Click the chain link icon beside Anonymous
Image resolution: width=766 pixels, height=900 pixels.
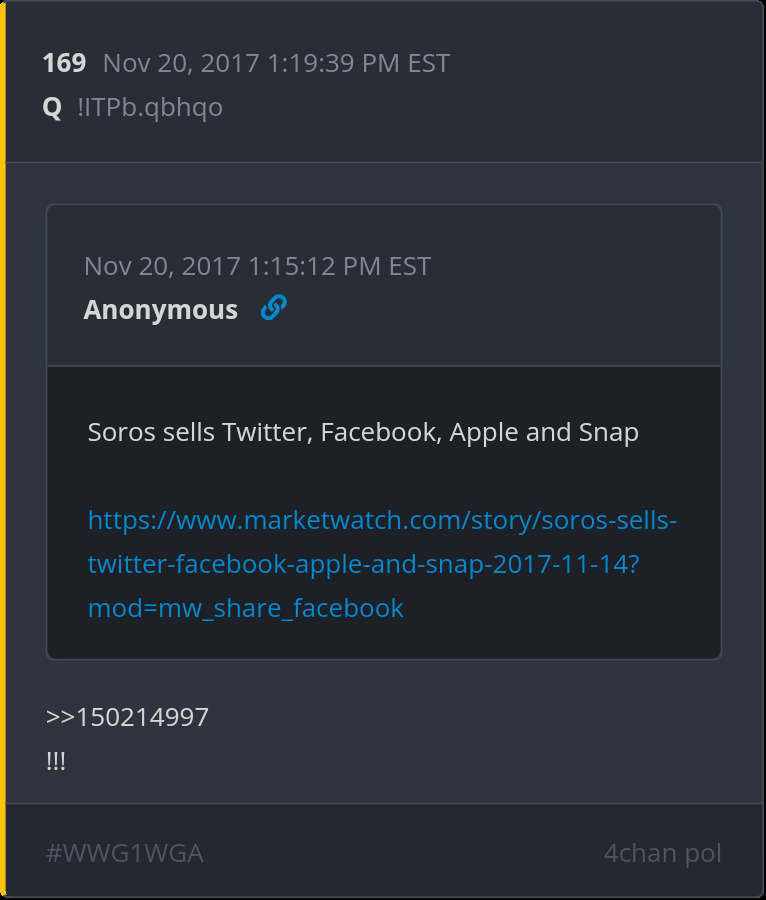coord(273,309)
